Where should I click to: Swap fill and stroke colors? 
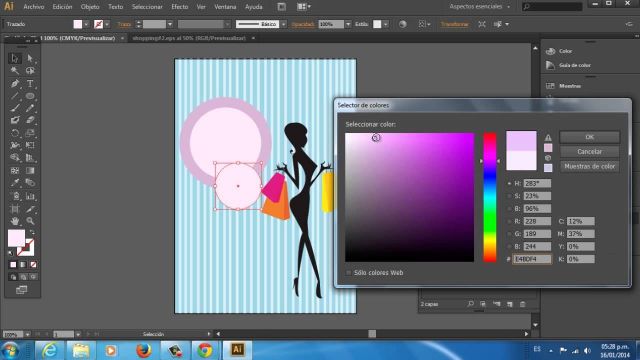click(32, 232)
